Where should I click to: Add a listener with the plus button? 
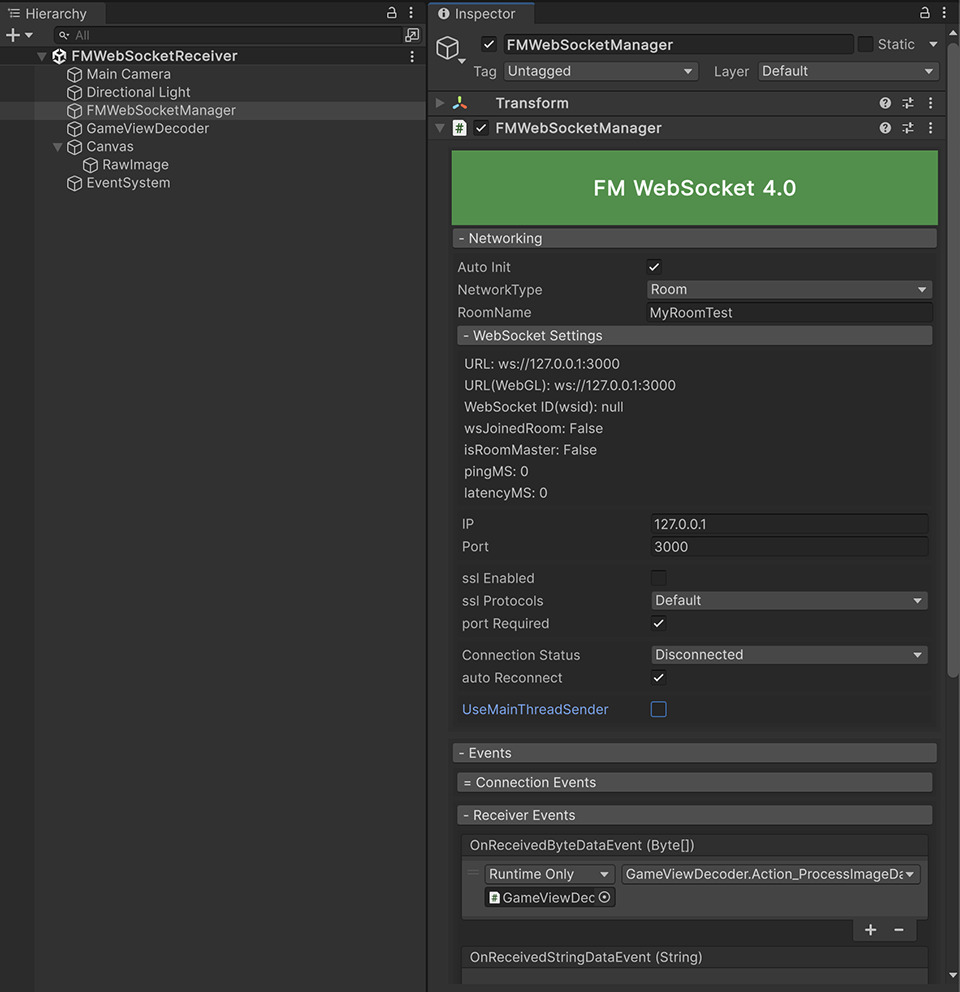click(x=869, y=930)
